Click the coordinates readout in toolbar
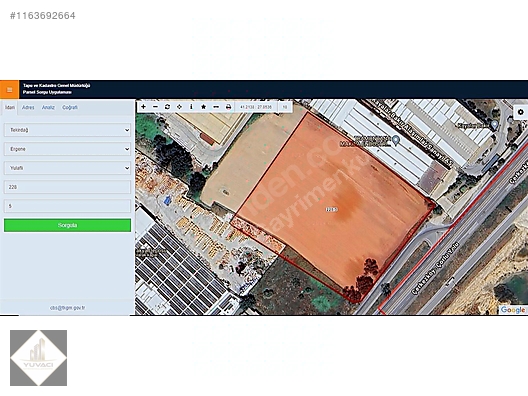This screenshot has height=396, width=528. [256, 107]
